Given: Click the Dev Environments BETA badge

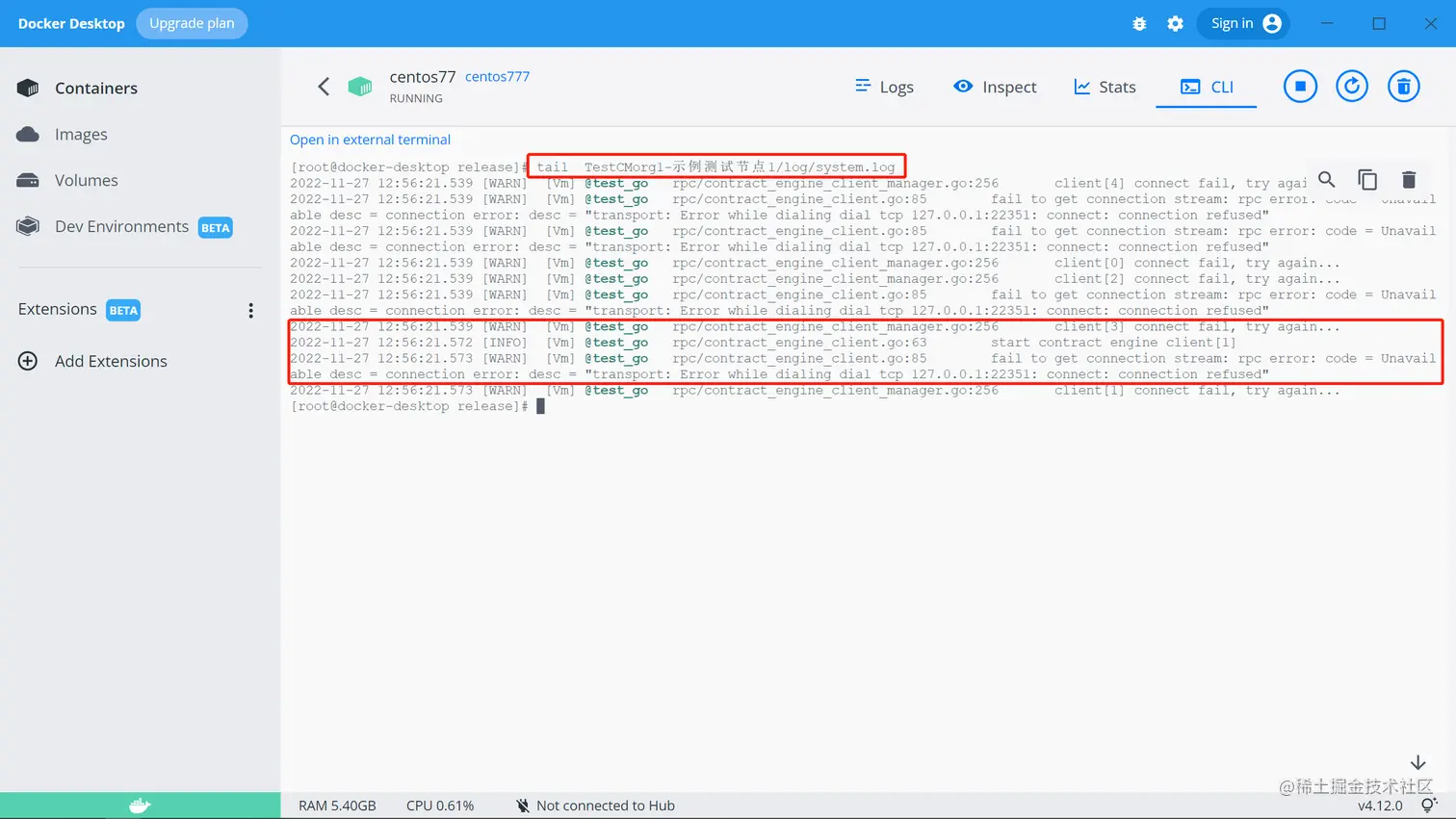Looking at the screenshot, I should pyautogui.click(x=216, y=228).
